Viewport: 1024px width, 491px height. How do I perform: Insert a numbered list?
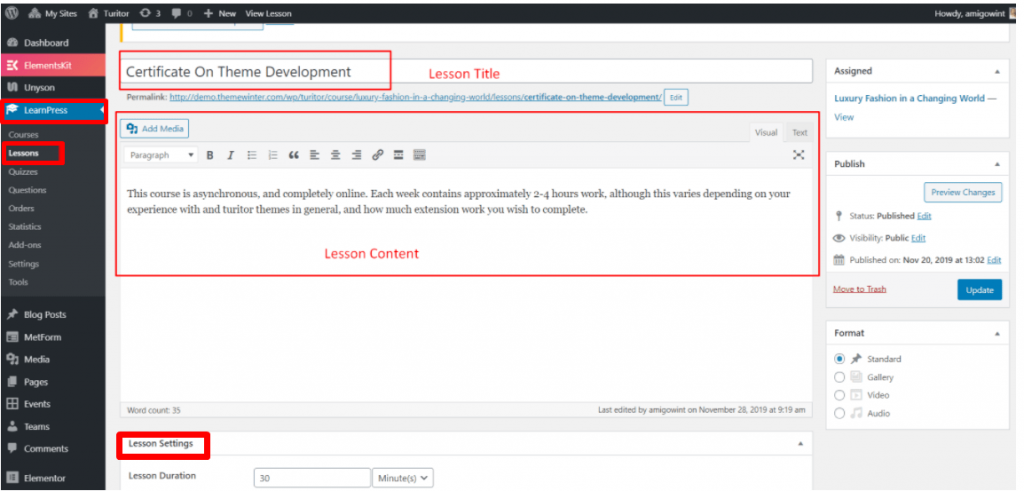pos(273,155)
